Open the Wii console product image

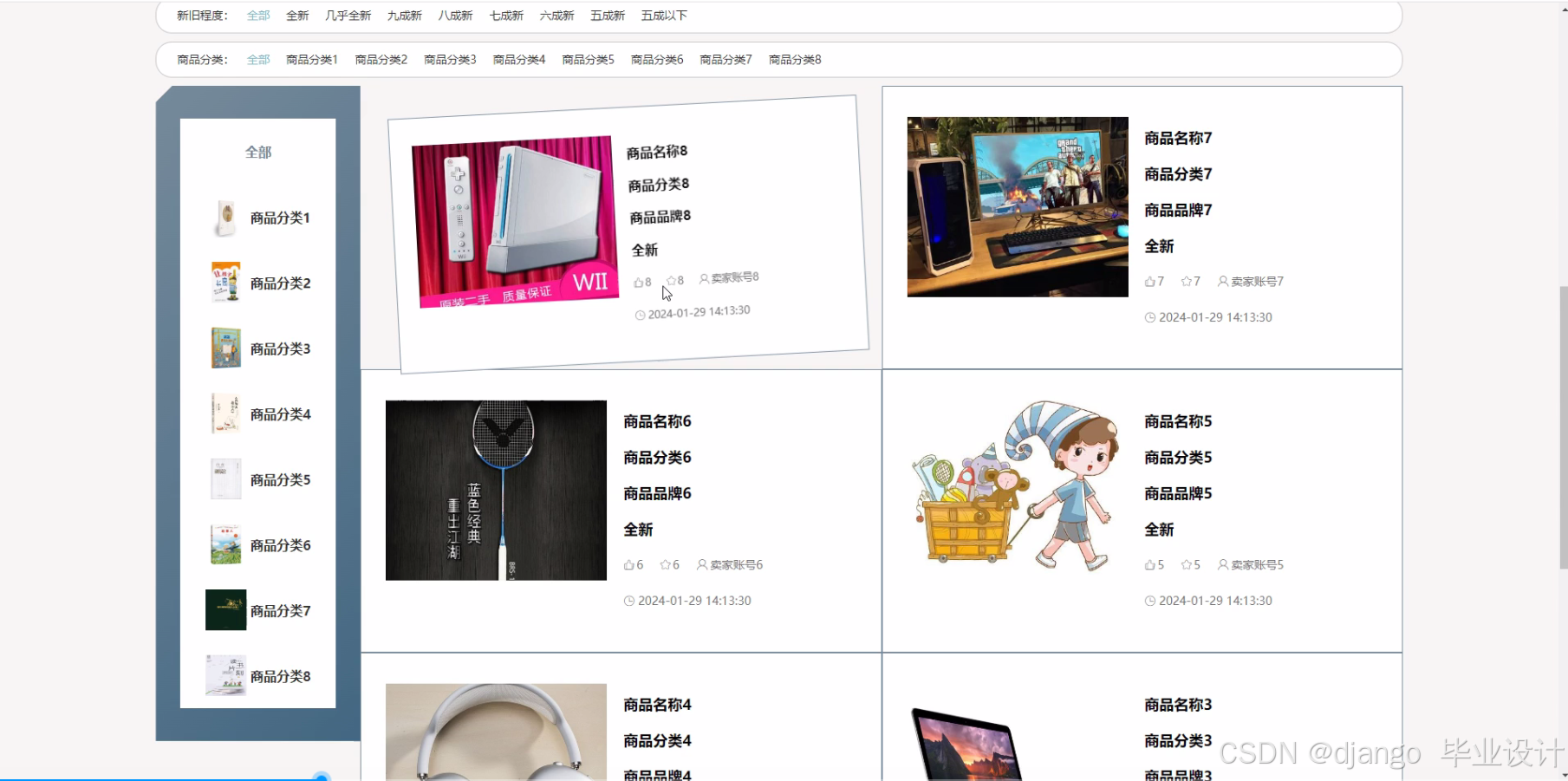515,221
